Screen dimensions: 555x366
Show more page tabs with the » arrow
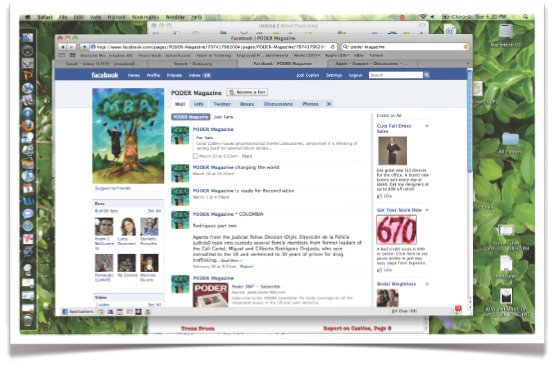coord(329,104)
